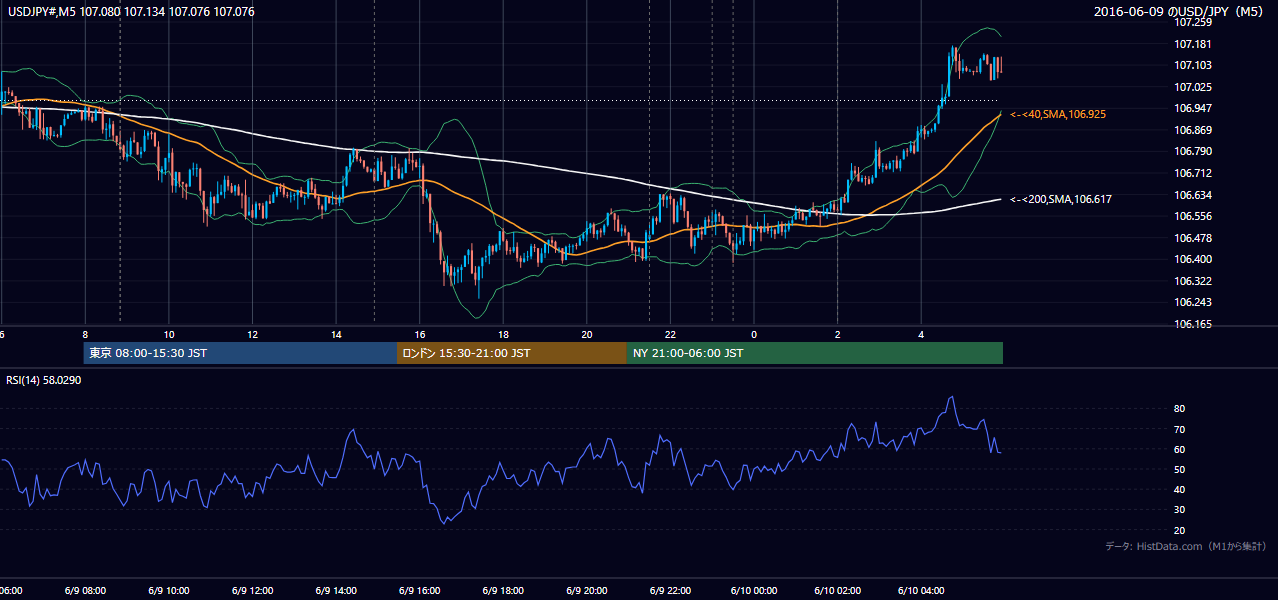This screenshot has width=1278, height=600.
Task: Click RSI axis level 70
Action: (x=1179, y=429)
